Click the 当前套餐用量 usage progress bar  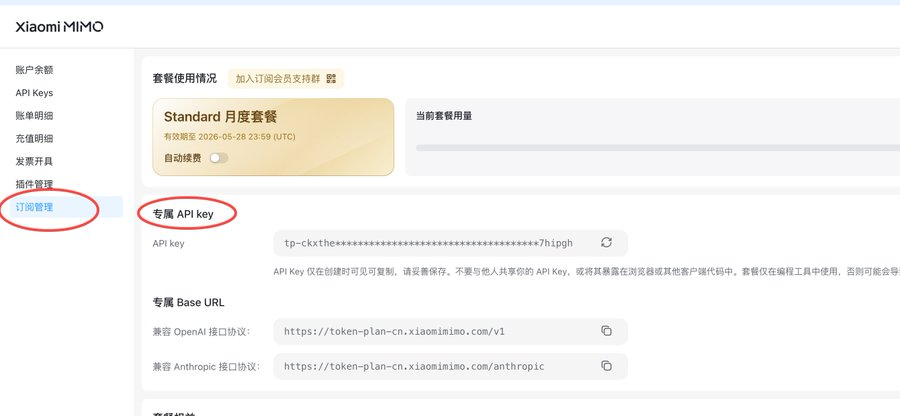point(658,147)
